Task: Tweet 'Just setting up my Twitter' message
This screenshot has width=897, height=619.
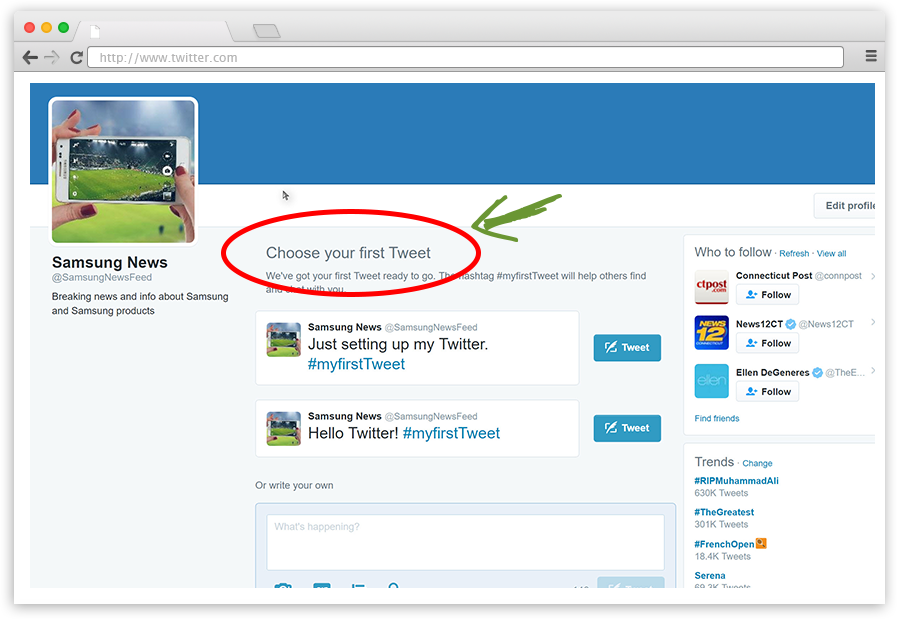Action: [627, 347]
